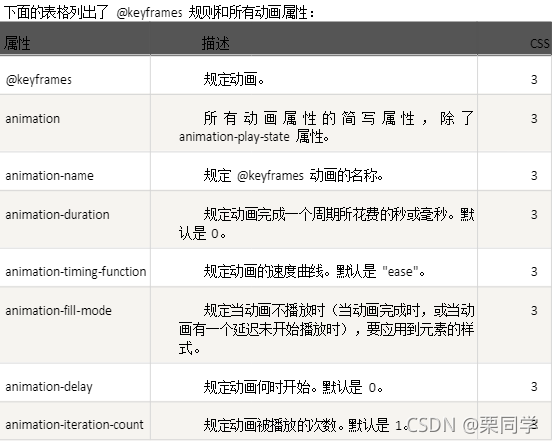Click CSS version 3 in animation-timing-function row

tap(534, 272)
